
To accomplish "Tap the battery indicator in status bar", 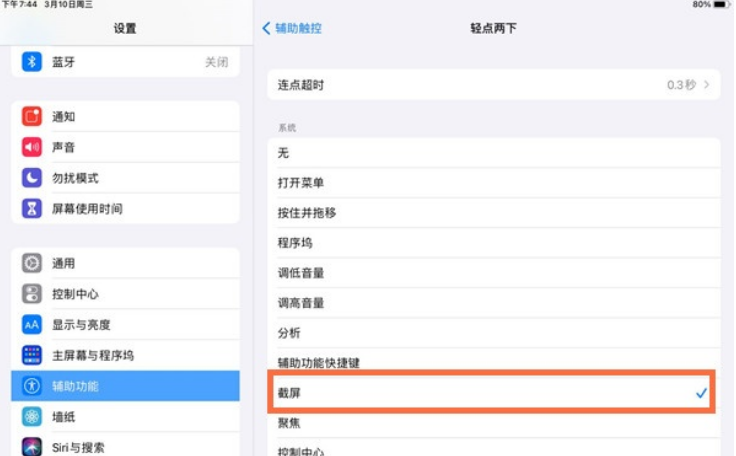I will (x=721, y=5).
